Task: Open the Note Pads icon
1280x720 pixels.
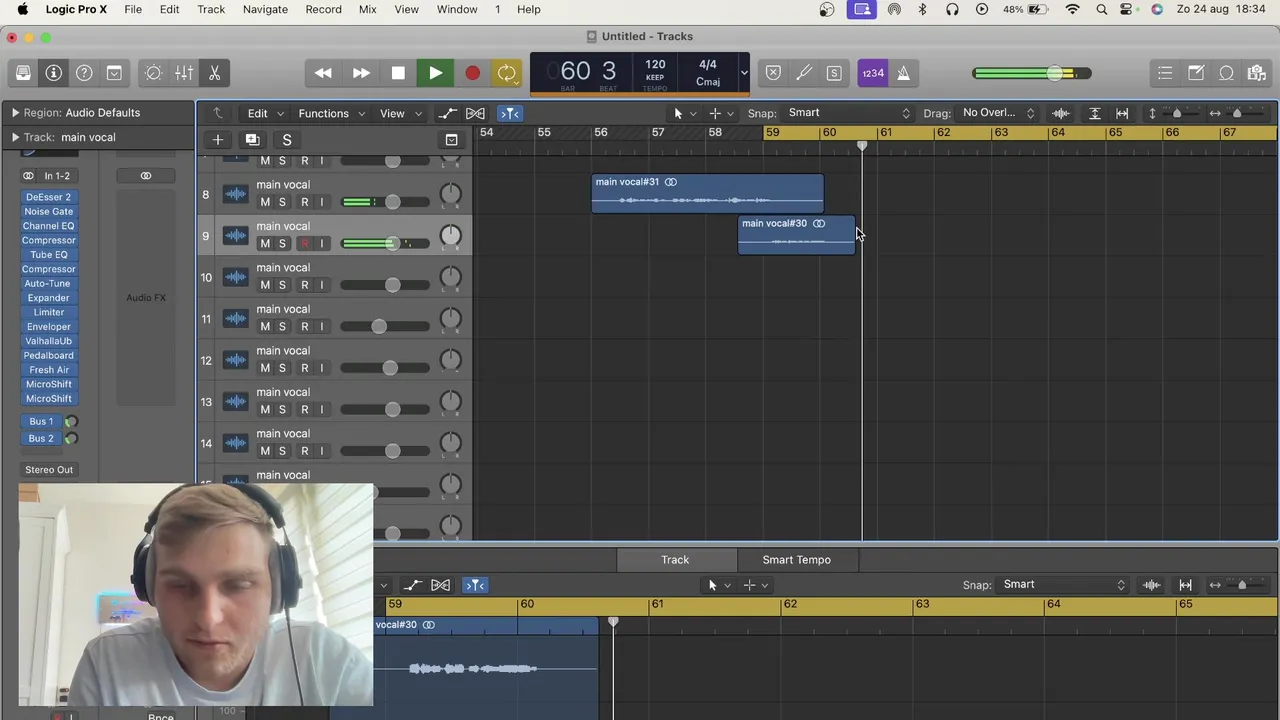Action: (1196, 73)
